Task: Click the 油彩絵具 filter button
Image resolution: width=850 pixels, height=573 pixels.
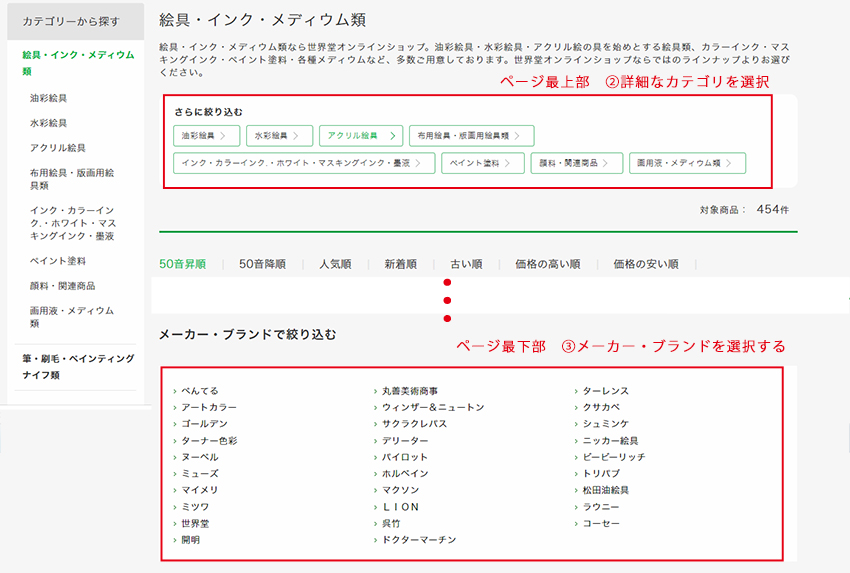Action: click(207, 136)
